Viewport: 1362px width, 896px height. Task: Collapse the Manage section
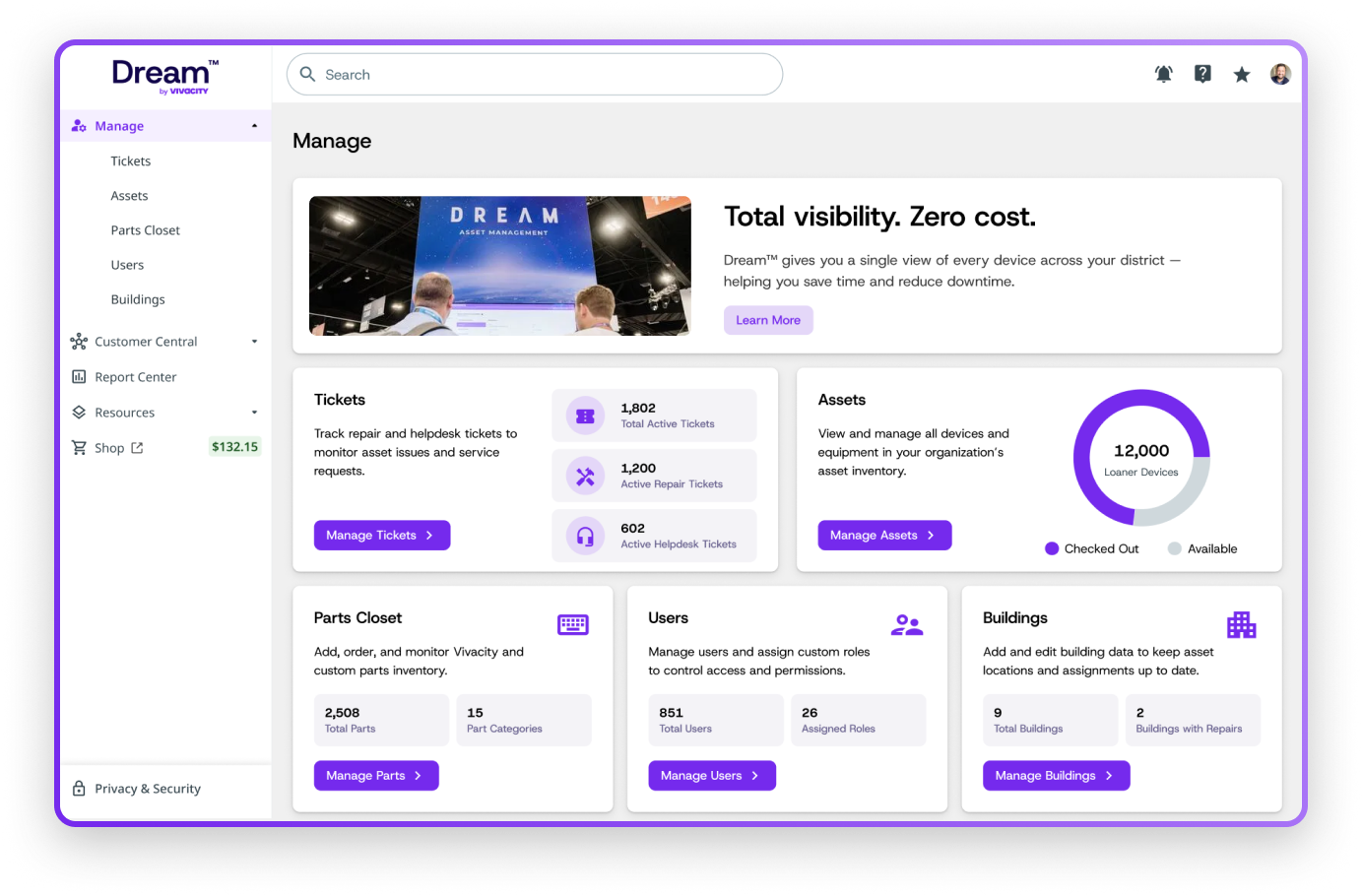[254, 125]
